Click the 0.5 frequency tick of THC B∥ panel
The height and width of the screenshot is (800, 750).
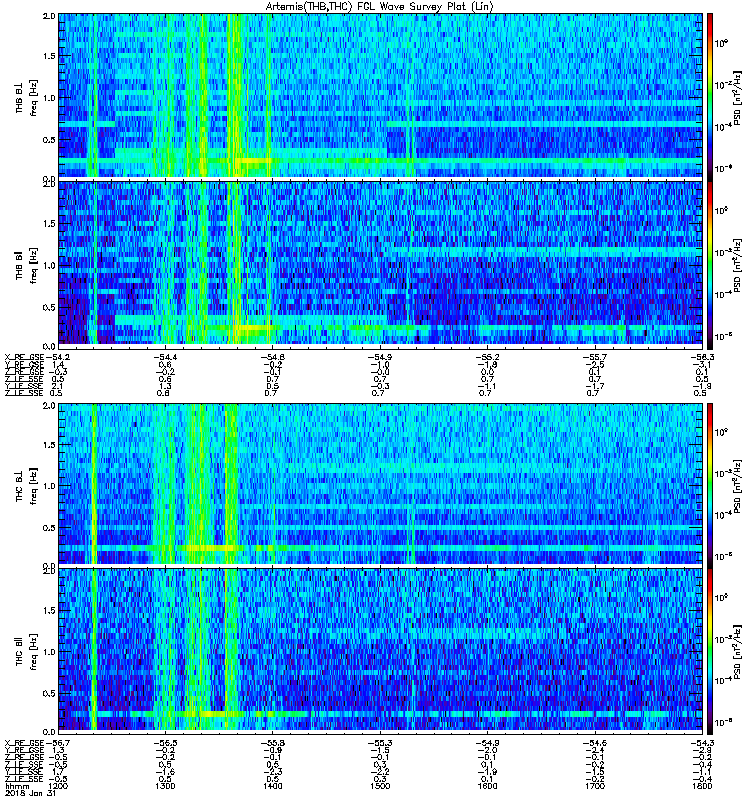[x=49, y=693]
